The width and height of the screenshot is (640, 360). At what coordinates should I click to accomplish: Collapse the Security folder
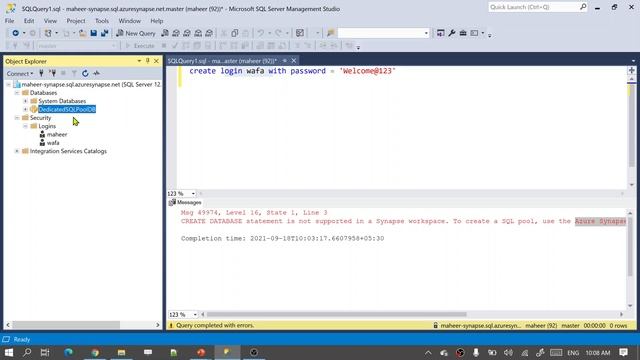pos(17,118)
